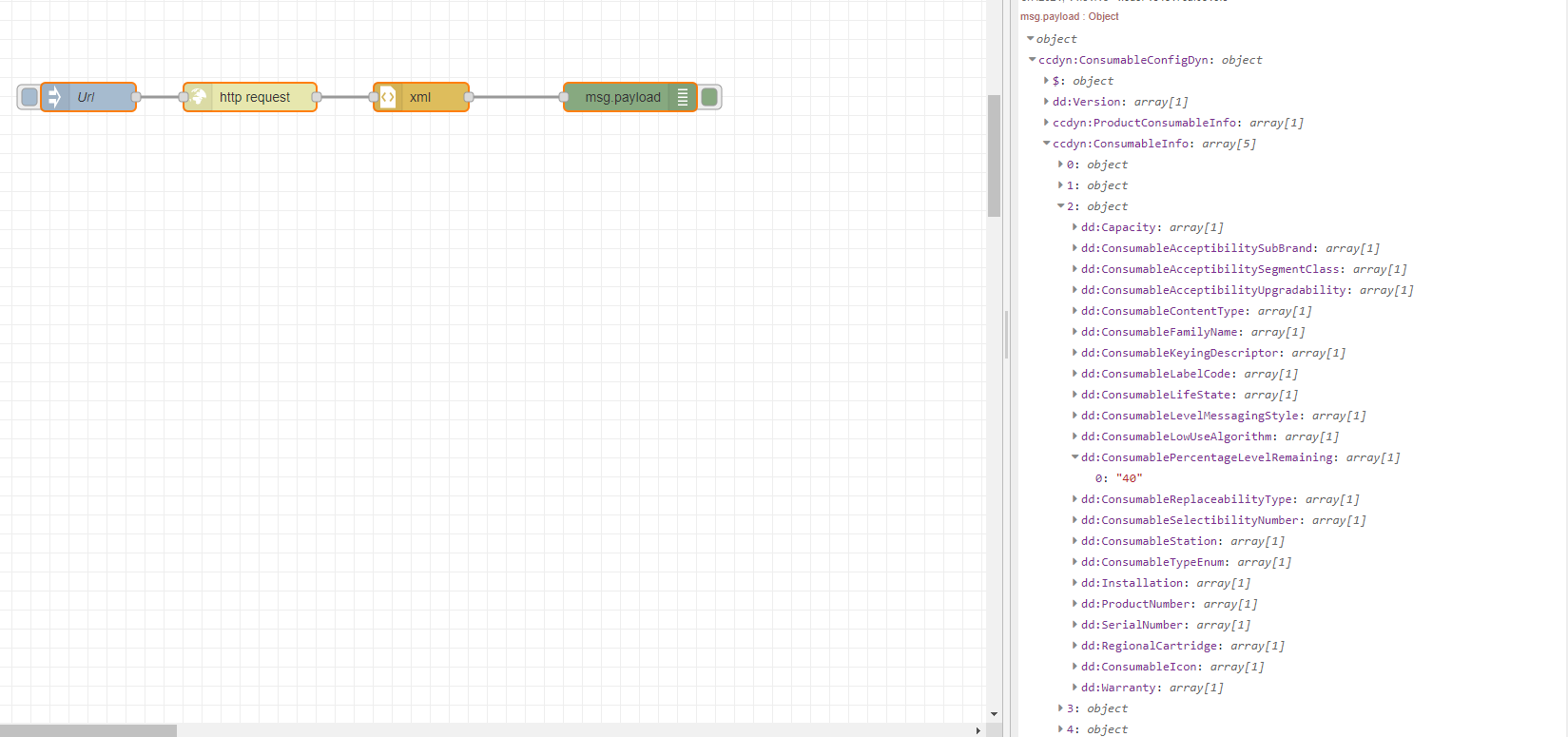Expand dd:ConsumableLowUseAlgorithm array
This screenshot has height=737, width=1568.
pyautogui.click(x=1075, y=436)
